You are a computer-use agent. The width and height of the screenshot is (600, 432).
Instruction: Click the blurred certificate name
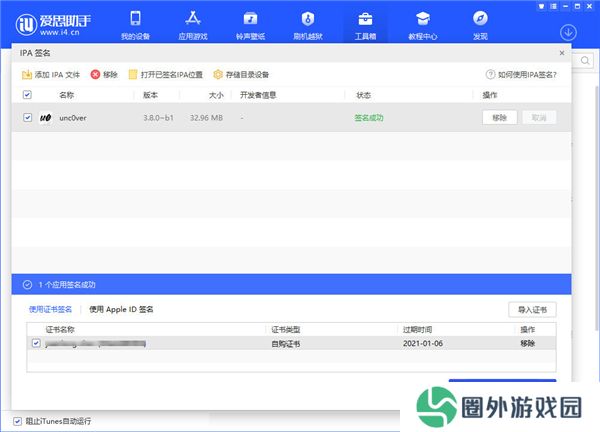(96, 344)
